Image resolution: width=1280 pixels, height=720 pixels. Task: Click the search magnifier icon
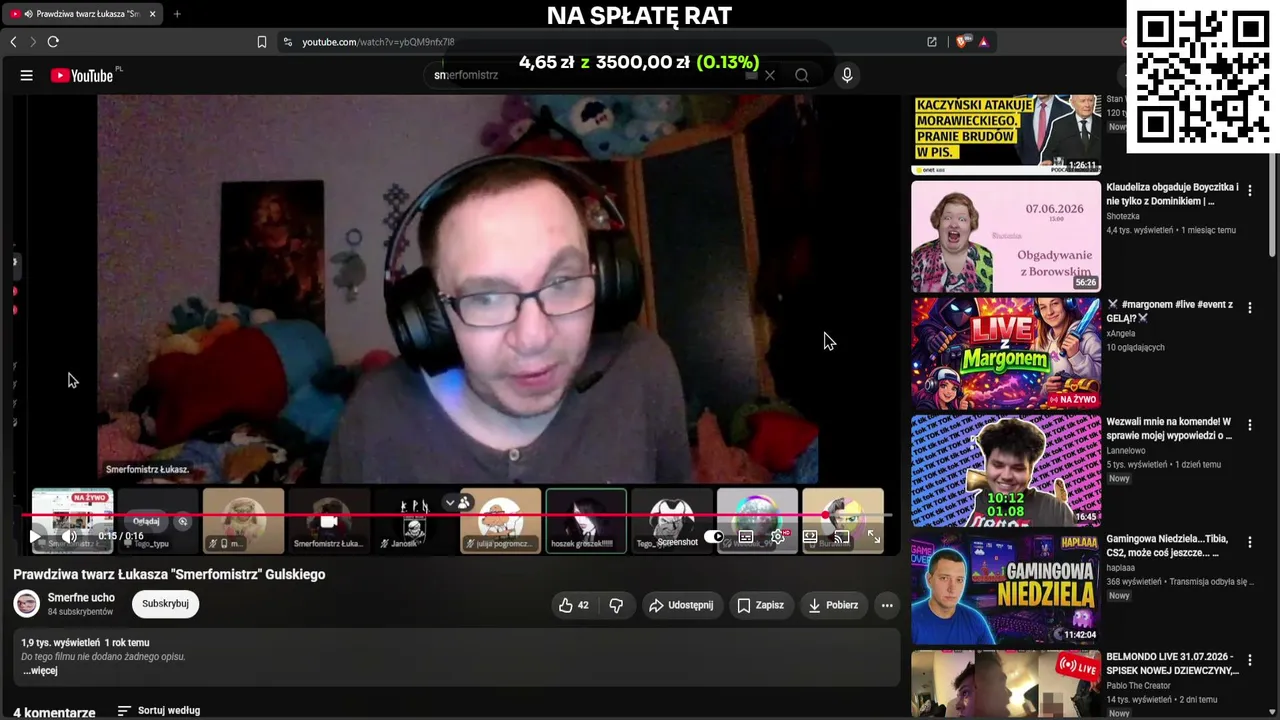802,75
